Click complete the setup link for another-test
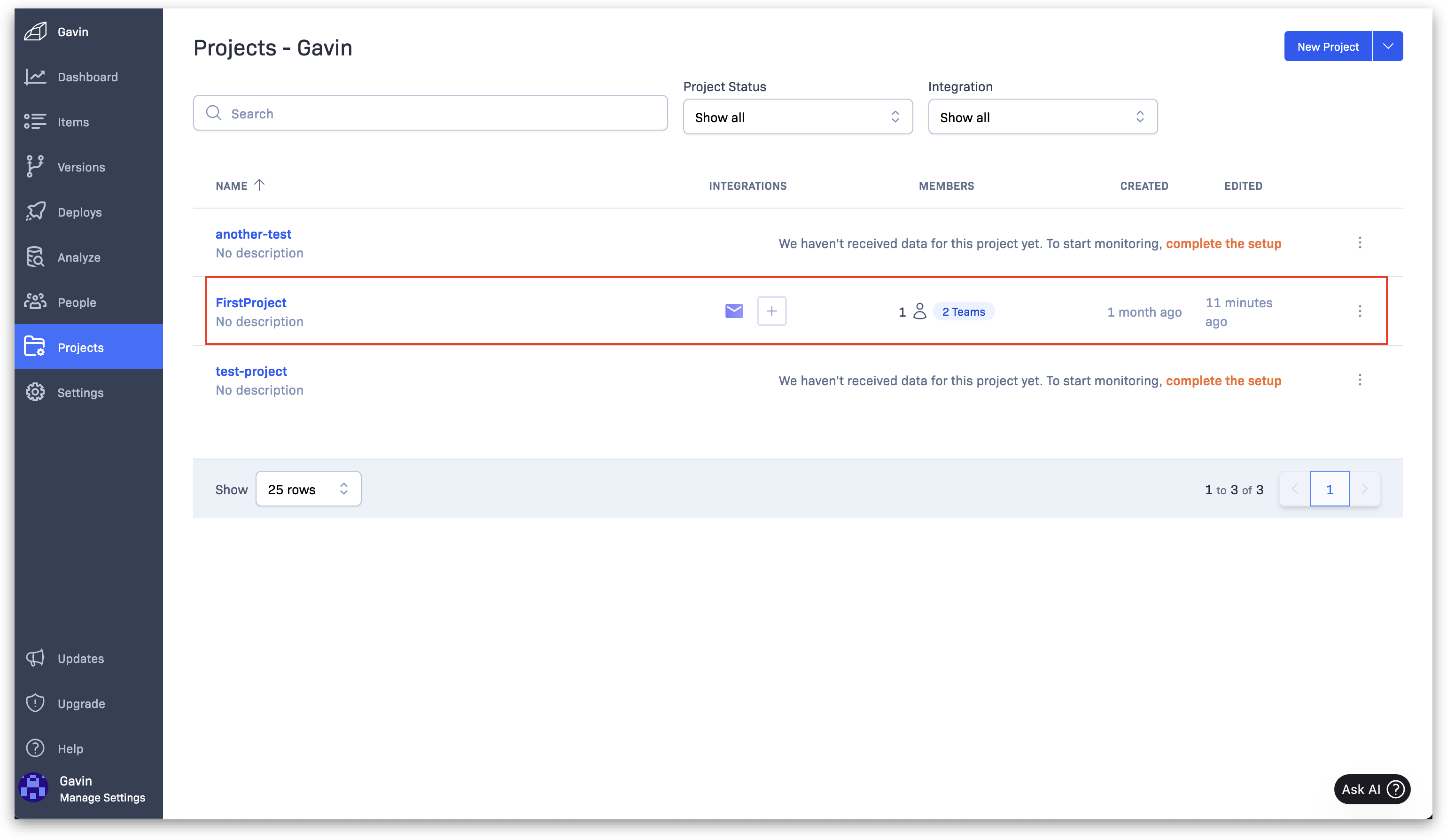The width and height of the screenshot is (1447, 840). coord(1223,243)
